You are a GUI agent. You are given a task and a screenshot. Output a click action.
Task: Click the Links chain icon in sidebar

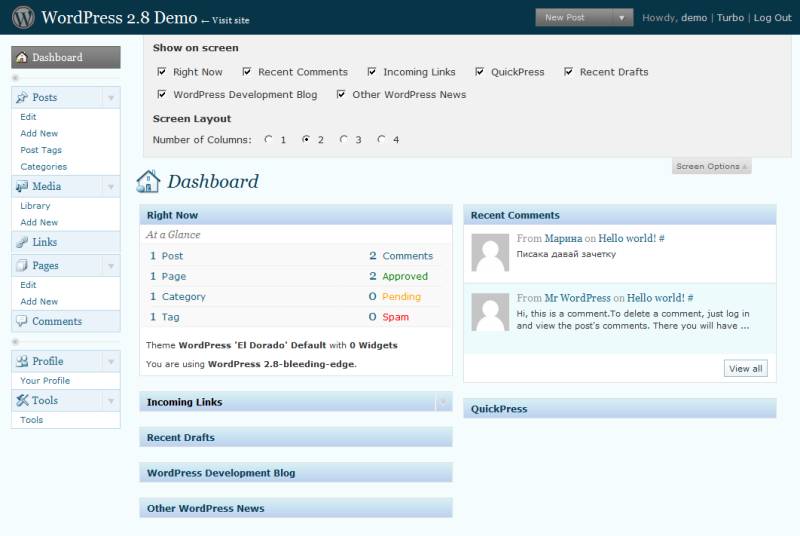pos(22,242)
